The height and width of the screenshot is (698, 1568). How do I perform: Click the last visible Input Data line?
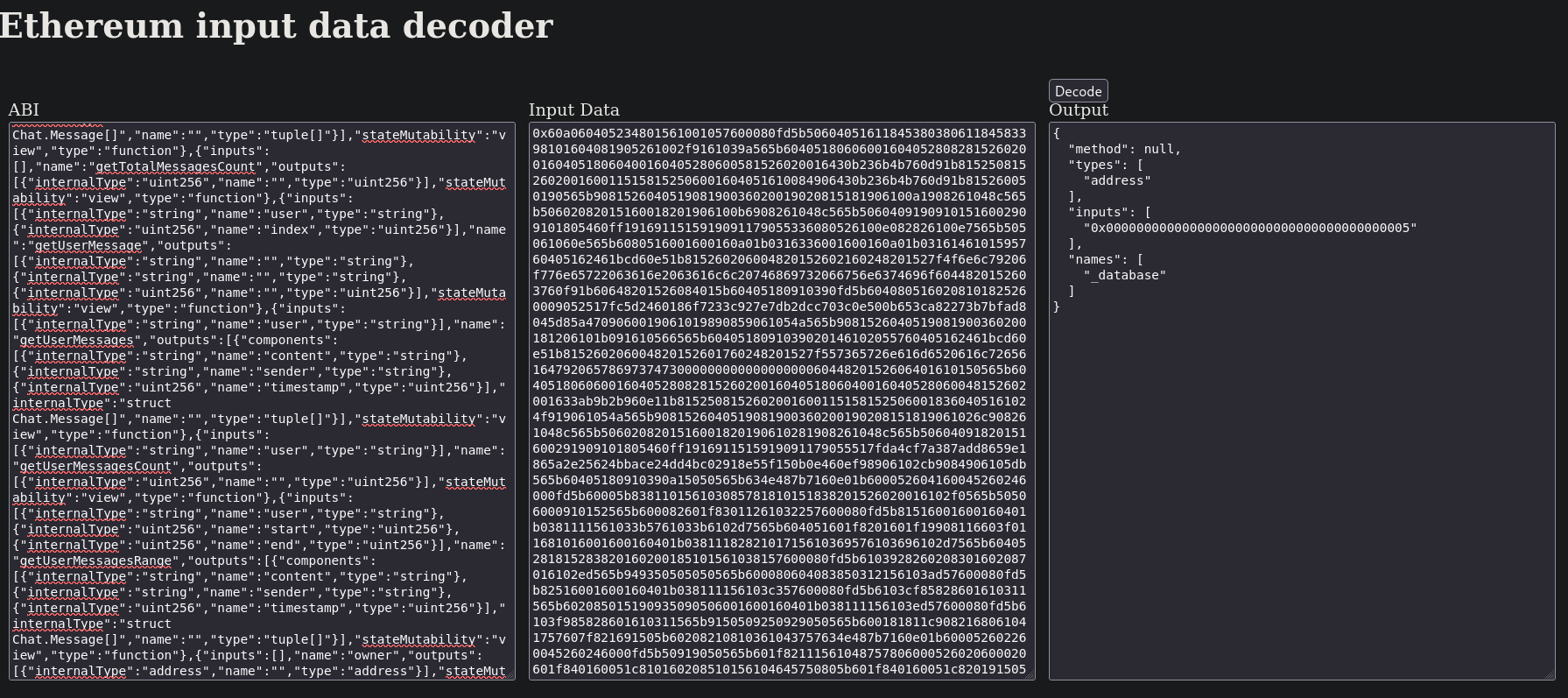[x=779, y=669]
